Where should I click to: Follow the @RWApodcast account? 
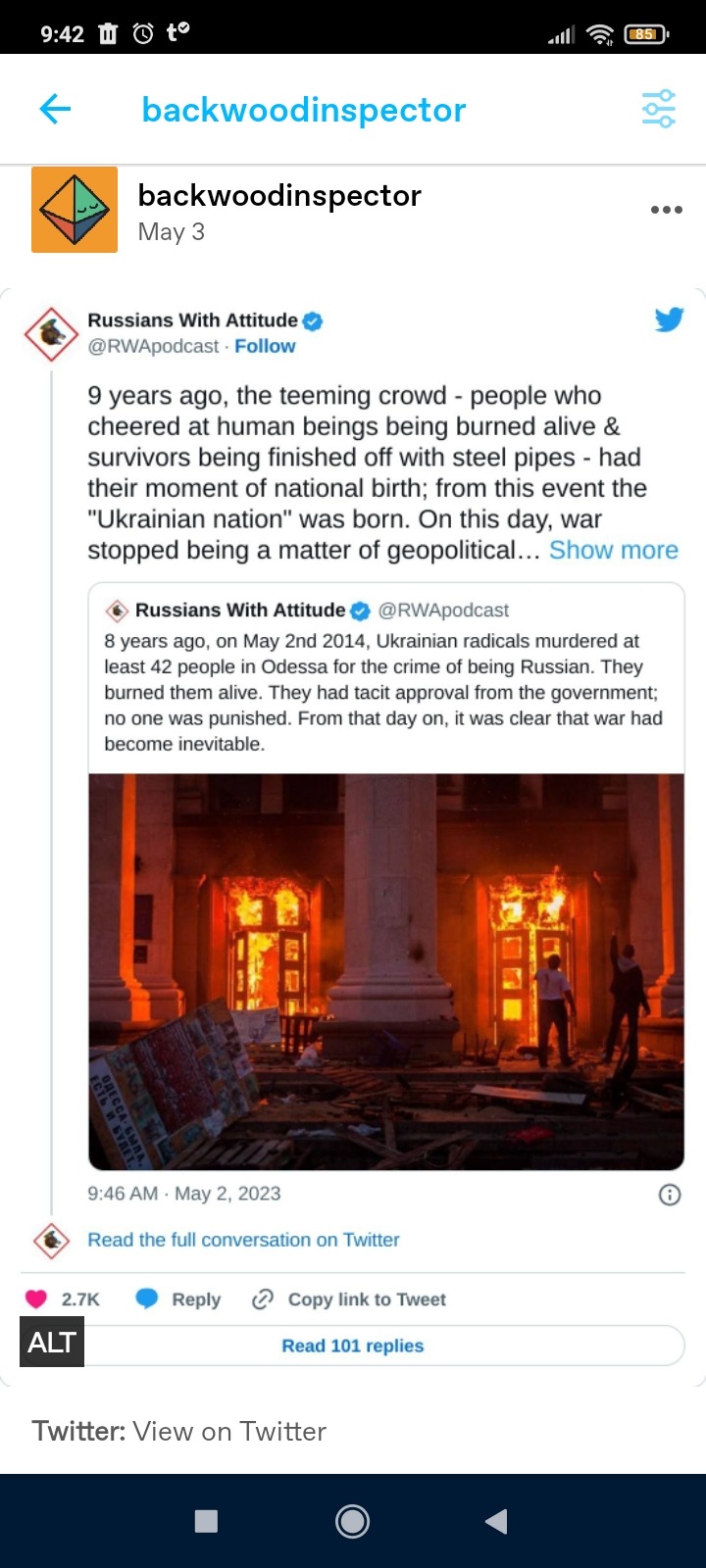(x=265, y=346)
